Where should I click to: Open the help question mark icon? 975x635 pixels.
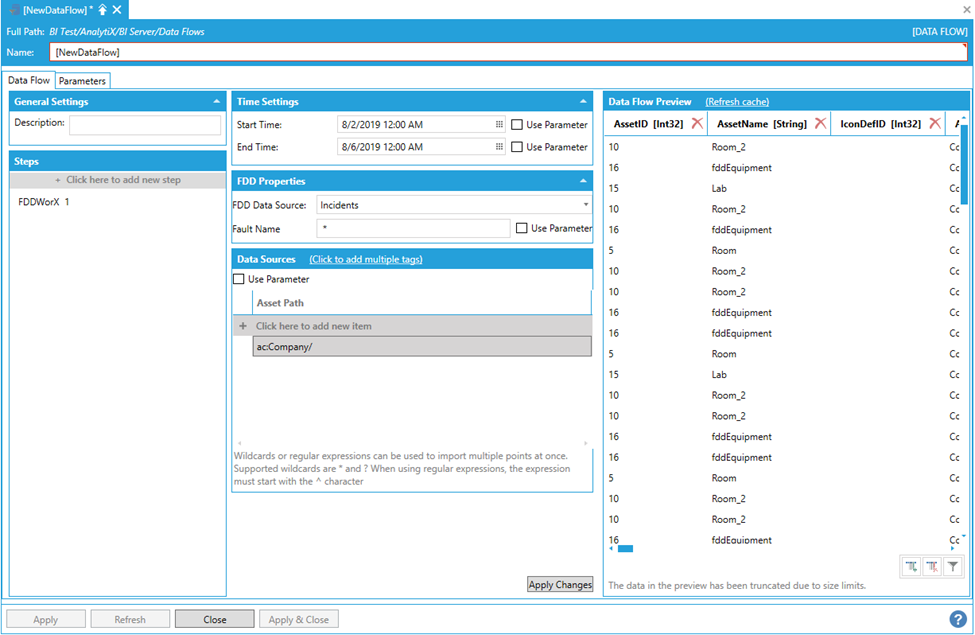[x=958, y=619]
